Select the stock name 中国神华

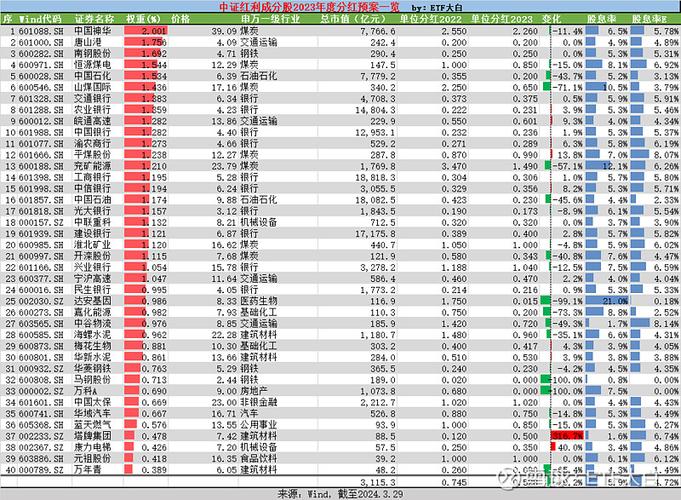[93, 31]
